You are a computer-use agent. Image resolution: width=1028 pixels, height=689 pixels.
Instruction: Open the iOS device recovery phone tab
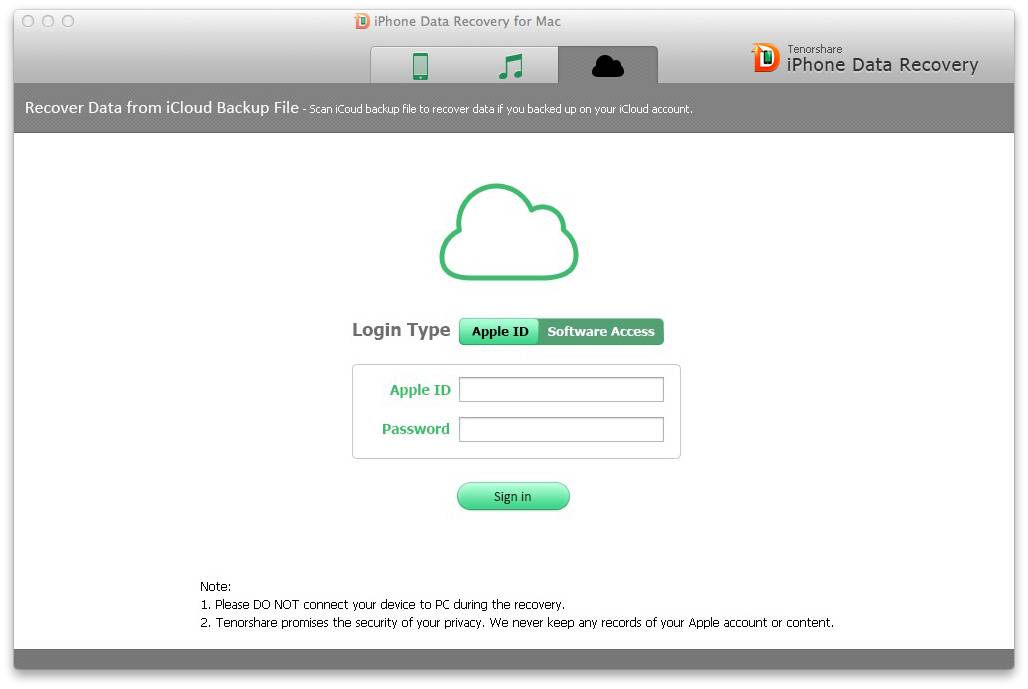tap(420, 66)
